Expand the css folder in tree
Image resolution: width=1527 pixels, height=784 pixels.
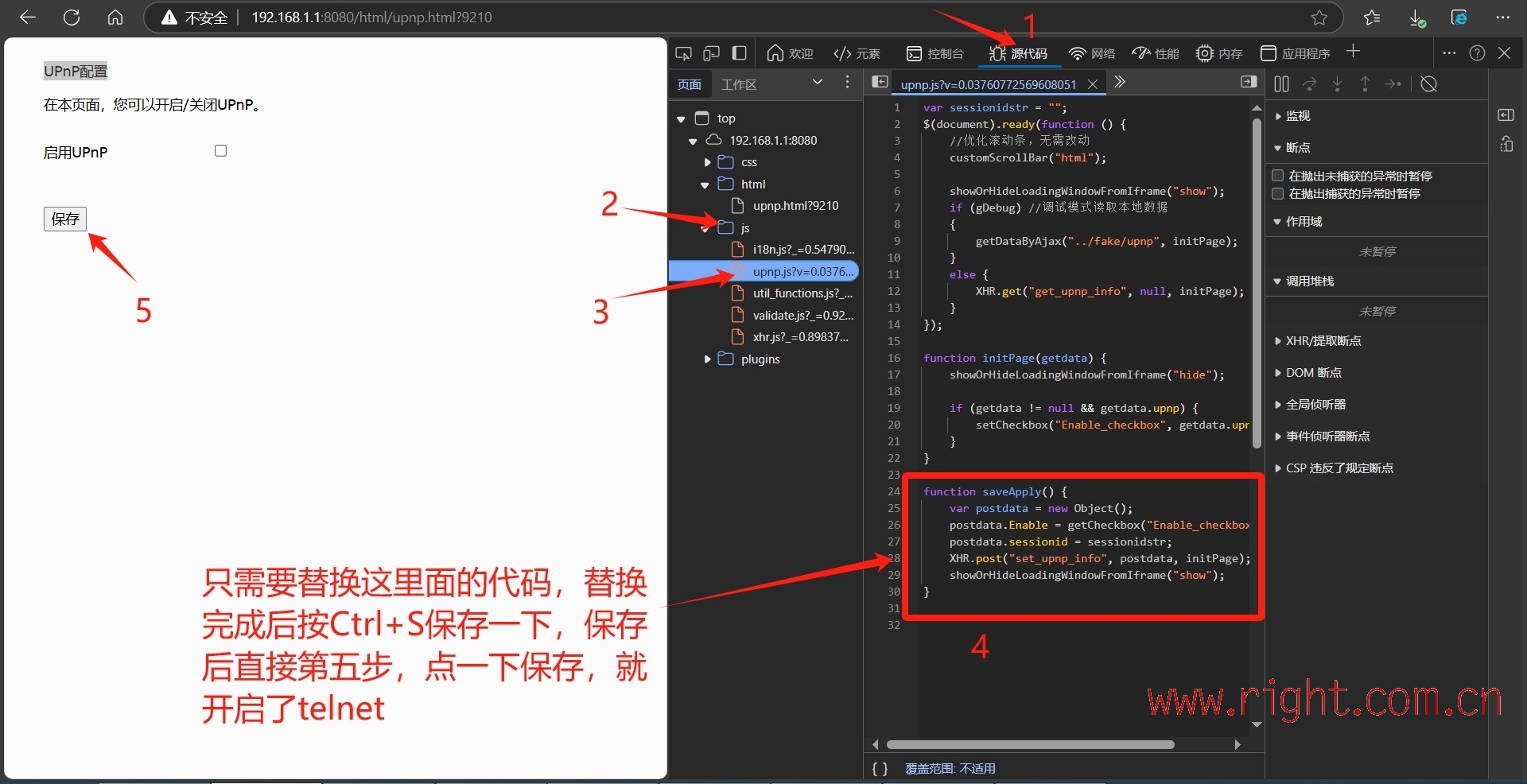point(707,162)
